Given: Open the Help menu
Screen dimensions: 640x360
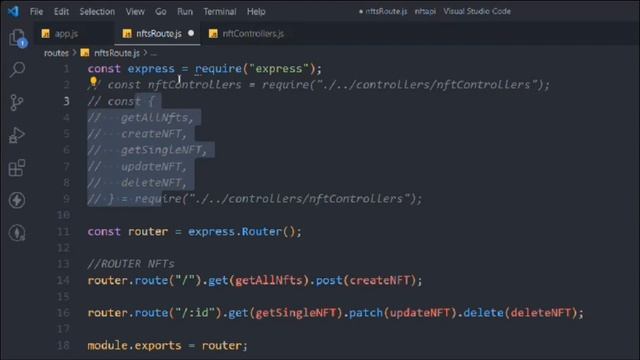Looking at the screenshot, I should click(256, 11).
